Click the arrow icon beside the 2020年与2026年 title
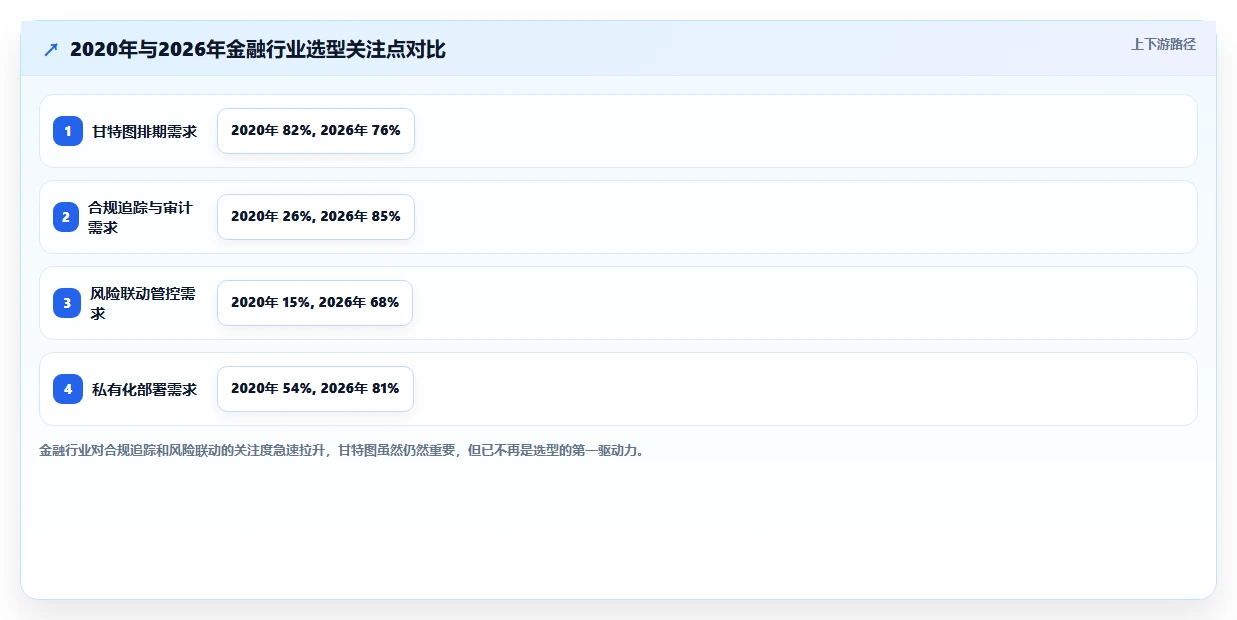 [x=51, y=49]
